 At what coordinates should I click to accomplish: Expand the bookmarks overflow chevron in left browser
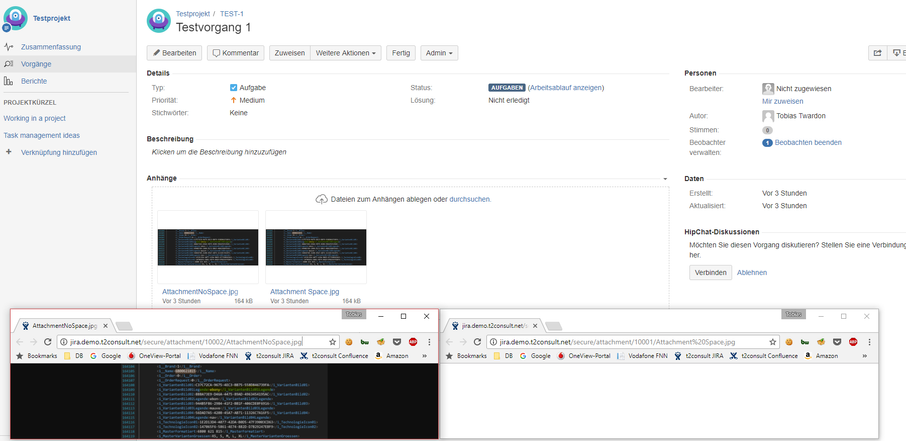click(x=427, y=356)
